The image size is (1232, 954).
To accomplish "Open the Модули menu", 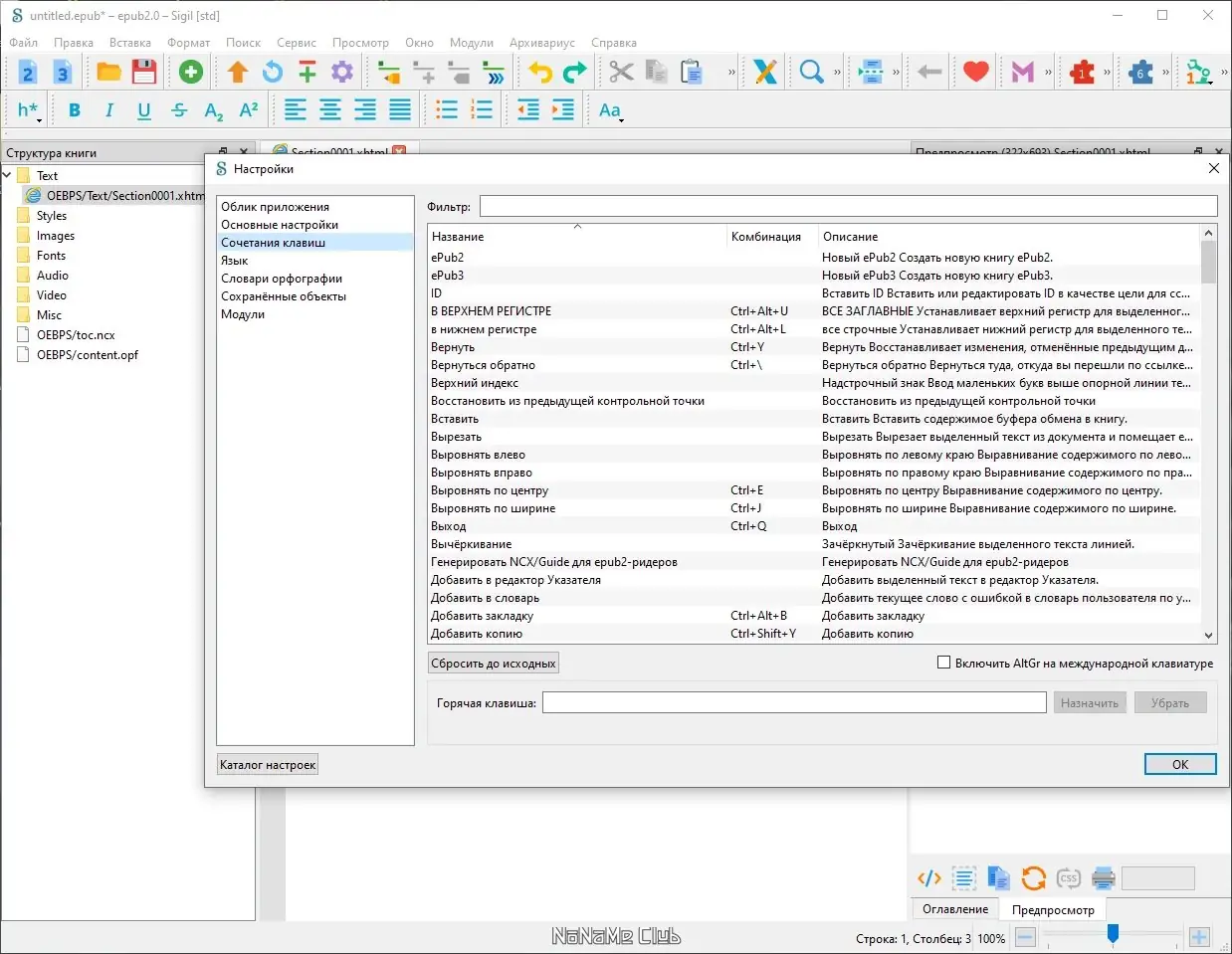I will coord(472,43).
